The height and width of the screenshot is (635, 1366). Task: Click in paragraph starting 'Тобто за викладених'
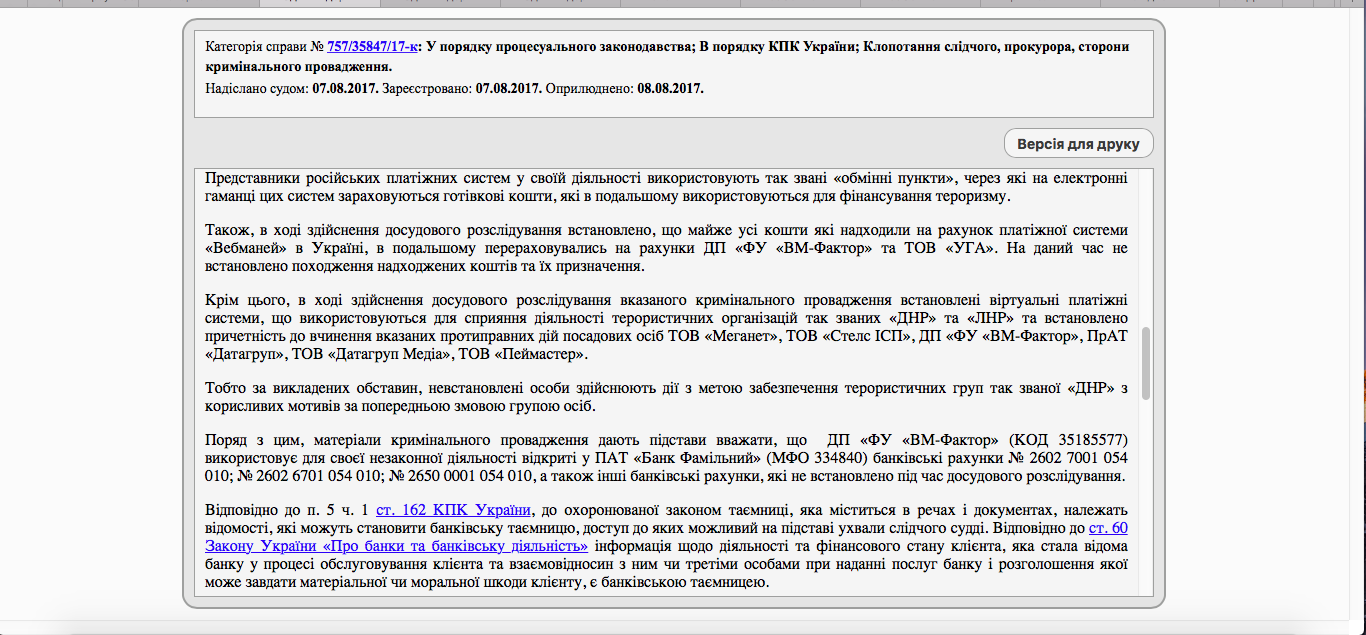coord(600,397)
